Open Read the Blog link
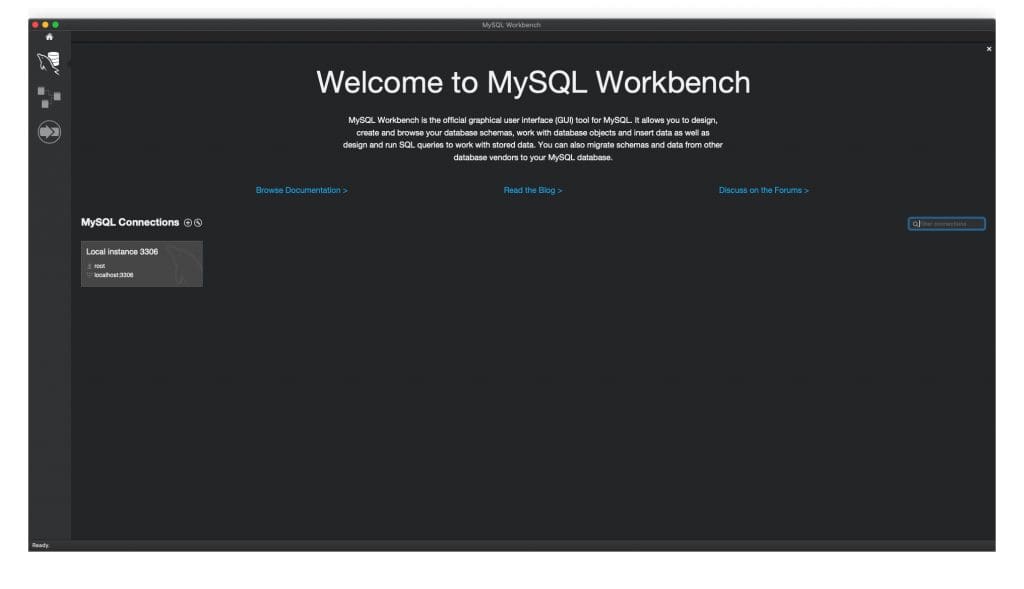 (532, 190)
